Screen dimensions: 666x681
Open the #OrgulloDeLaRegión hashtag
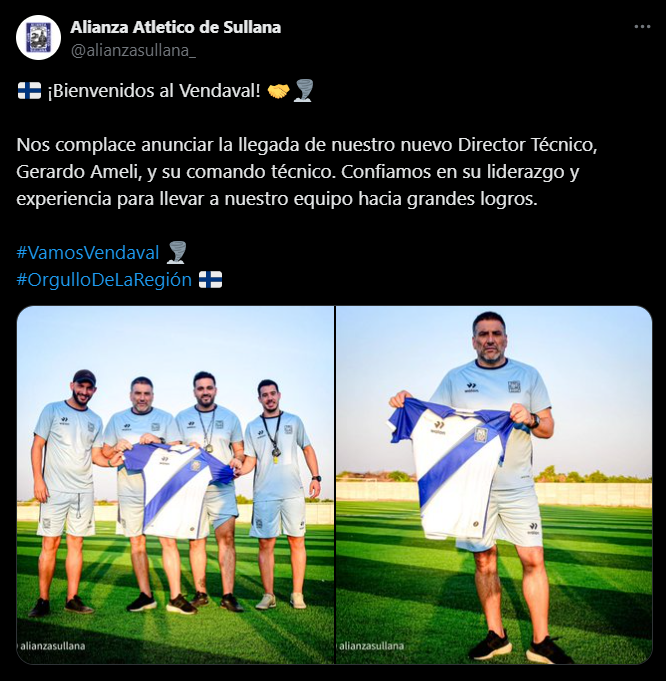[x=104, y=279]
